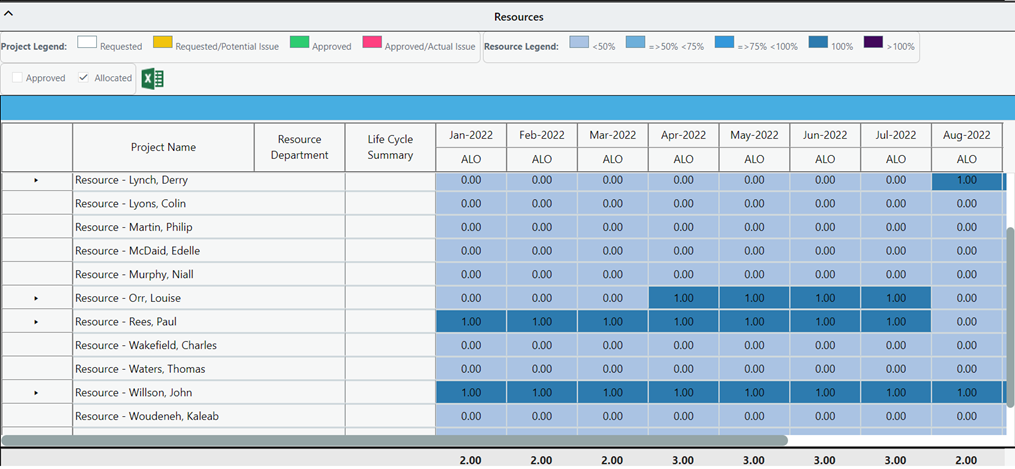Select the Resource - Woudeneh, Kaleab row name
1015x469 pixels.
[146, 416]
